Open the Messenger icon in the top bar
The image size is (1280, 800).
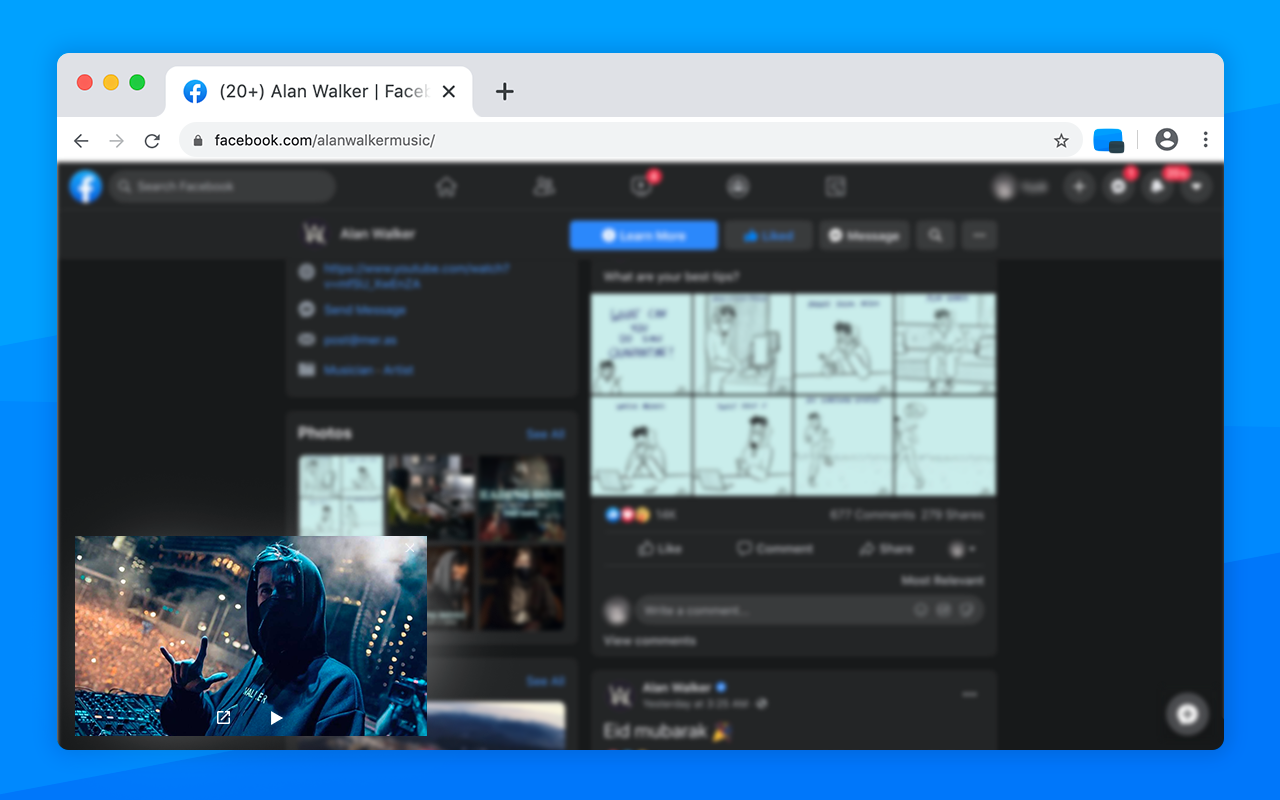coord(1118,186)
